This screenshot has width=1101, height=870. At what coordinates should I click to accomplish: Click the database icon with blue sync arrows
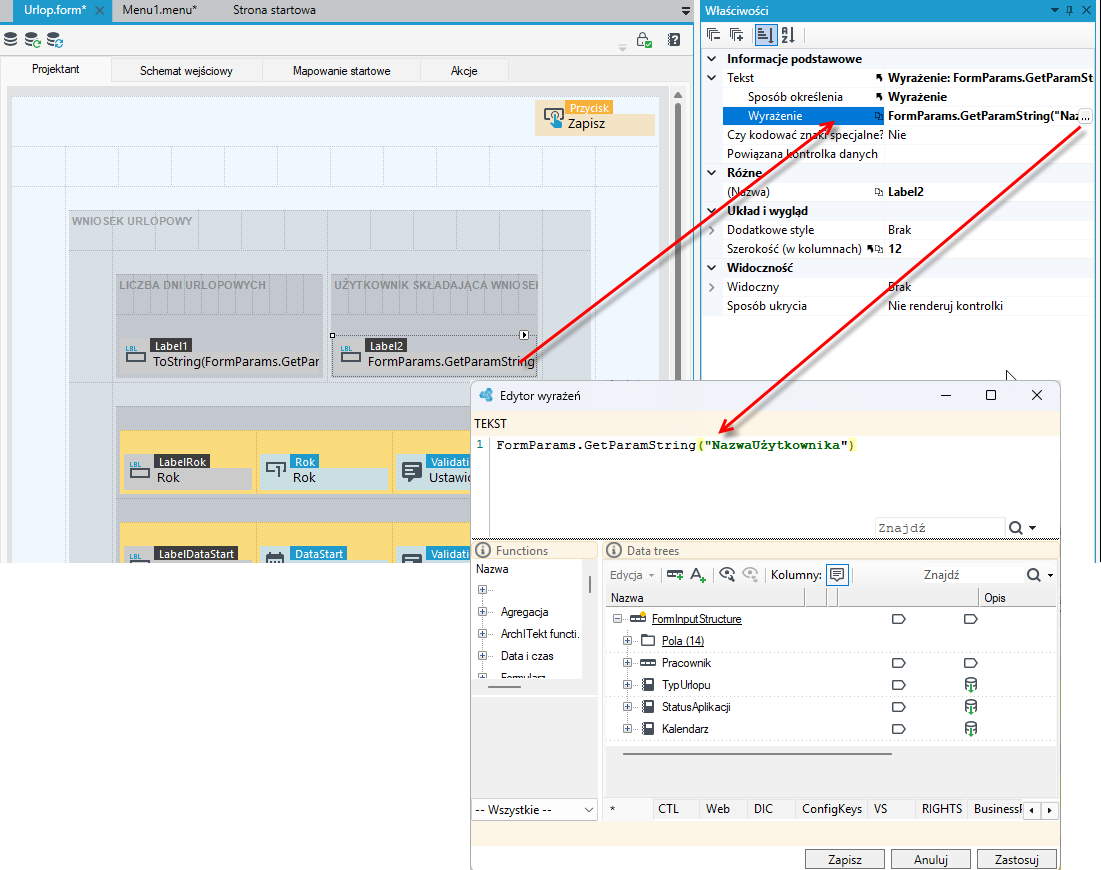click(55, 40)
